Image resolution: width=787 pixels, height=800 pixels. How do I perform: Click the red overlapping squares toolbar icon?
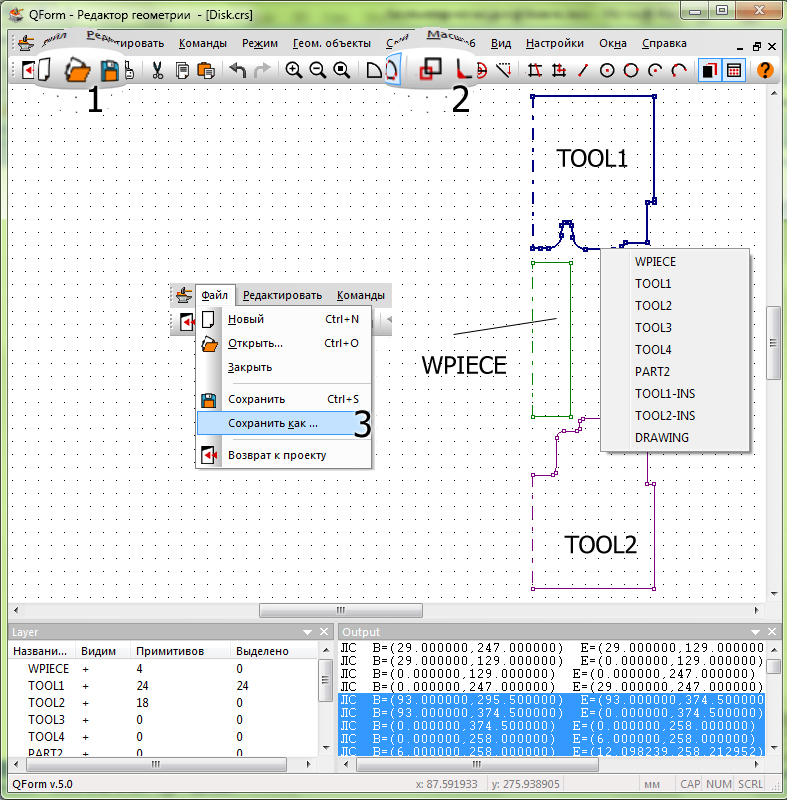click(430, 69)
